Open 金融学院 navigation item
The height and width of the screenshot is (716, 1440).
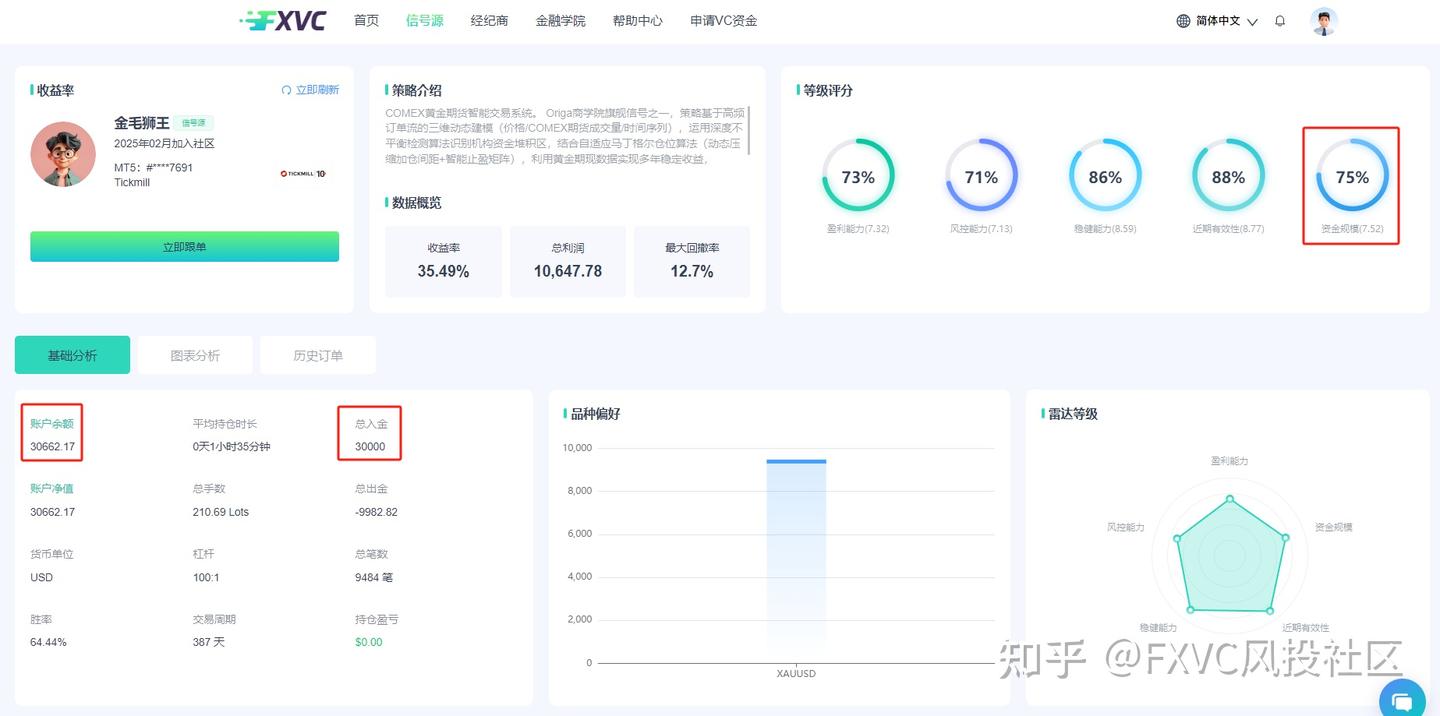click(x=560, y=21)
